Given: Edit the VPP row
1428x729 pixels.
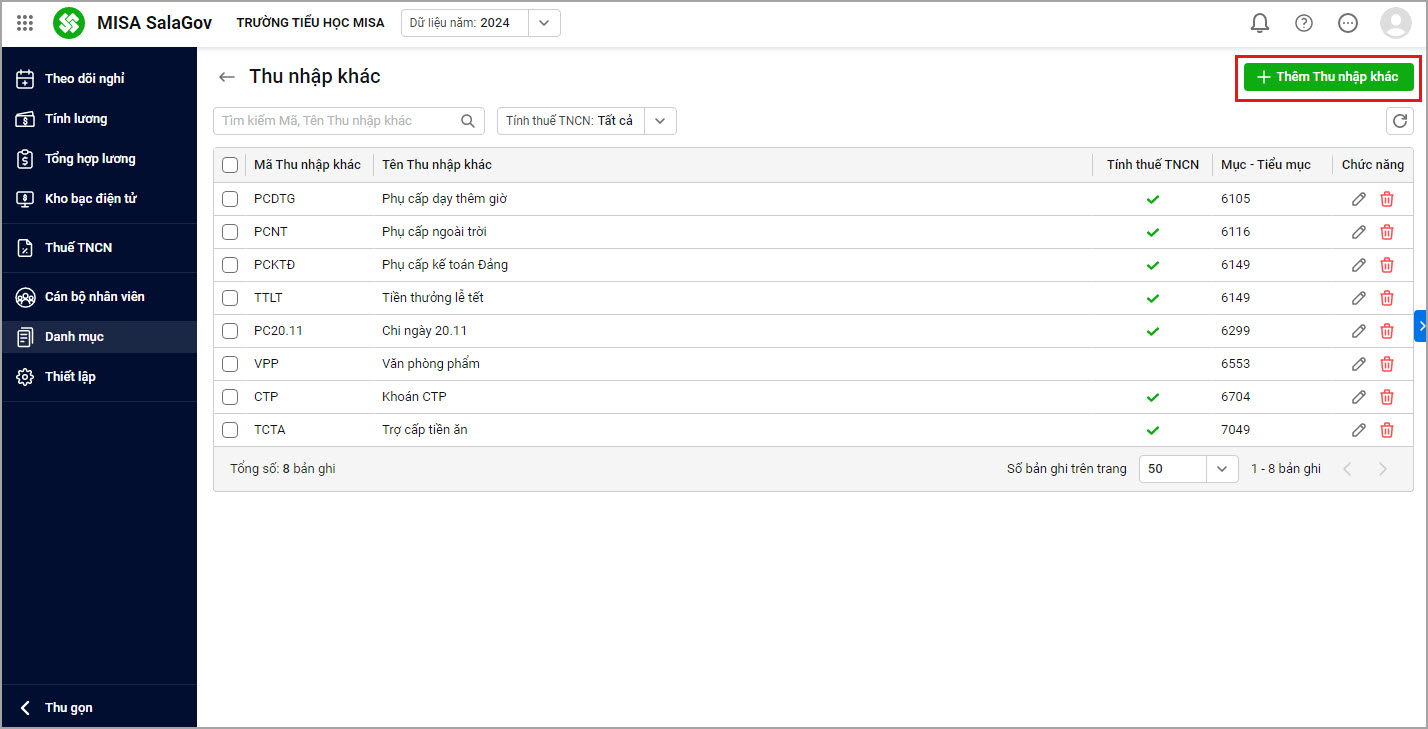Looking at the screenshot, I should pos(1359,364).
